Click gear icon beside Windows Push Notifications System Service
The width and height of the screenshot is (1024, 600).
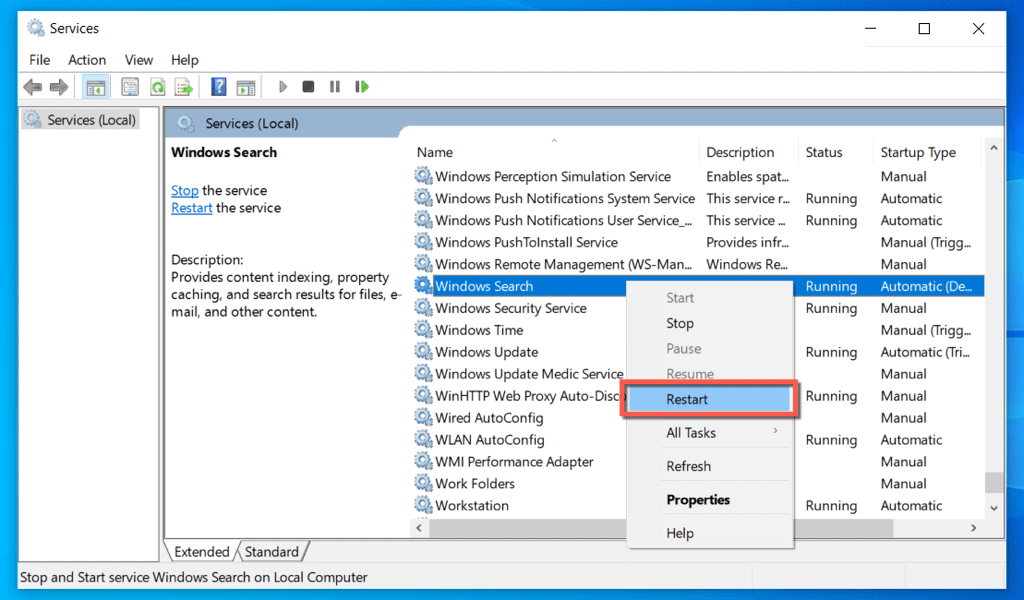click(x=423, y=198)
